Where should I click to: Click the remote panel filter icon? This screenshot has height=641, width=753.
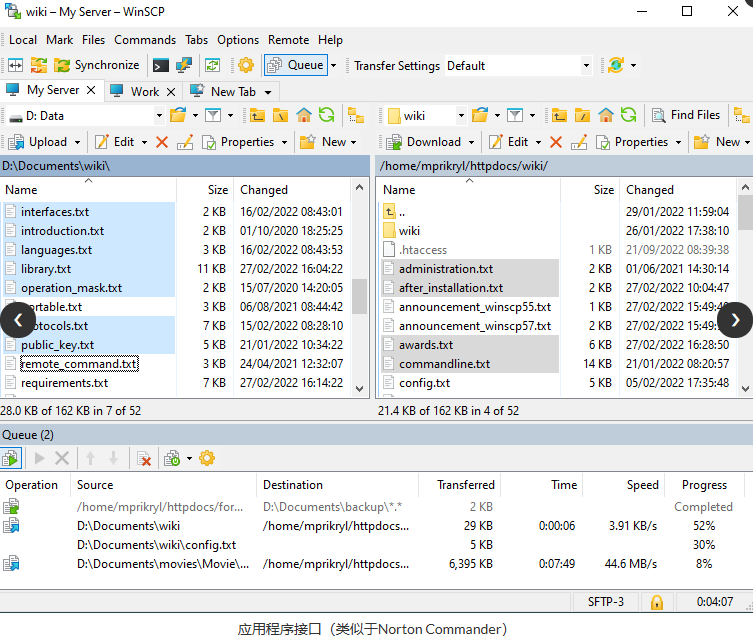click(x=515, y=116)
